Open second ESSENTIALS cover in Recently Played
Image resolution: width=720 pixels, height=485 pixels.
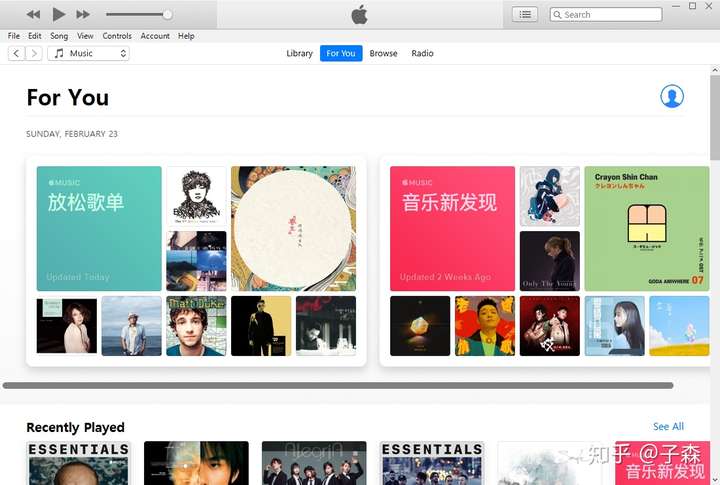point(432,463)
